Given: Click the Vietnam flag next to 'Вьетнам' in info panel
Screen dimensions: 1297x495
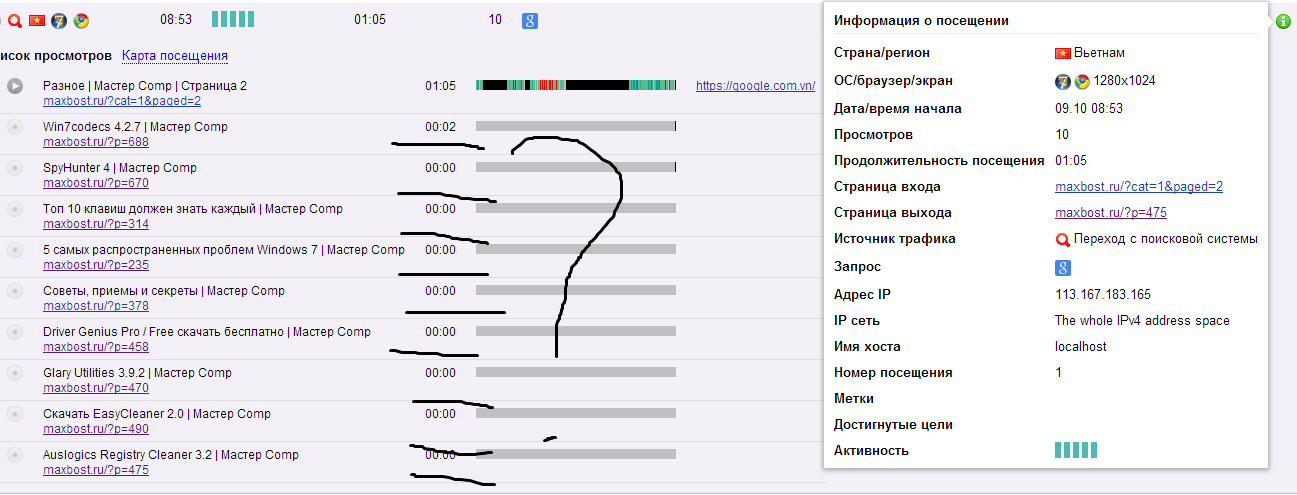Looking at the screenshot, I should (x=1063, y=53).
